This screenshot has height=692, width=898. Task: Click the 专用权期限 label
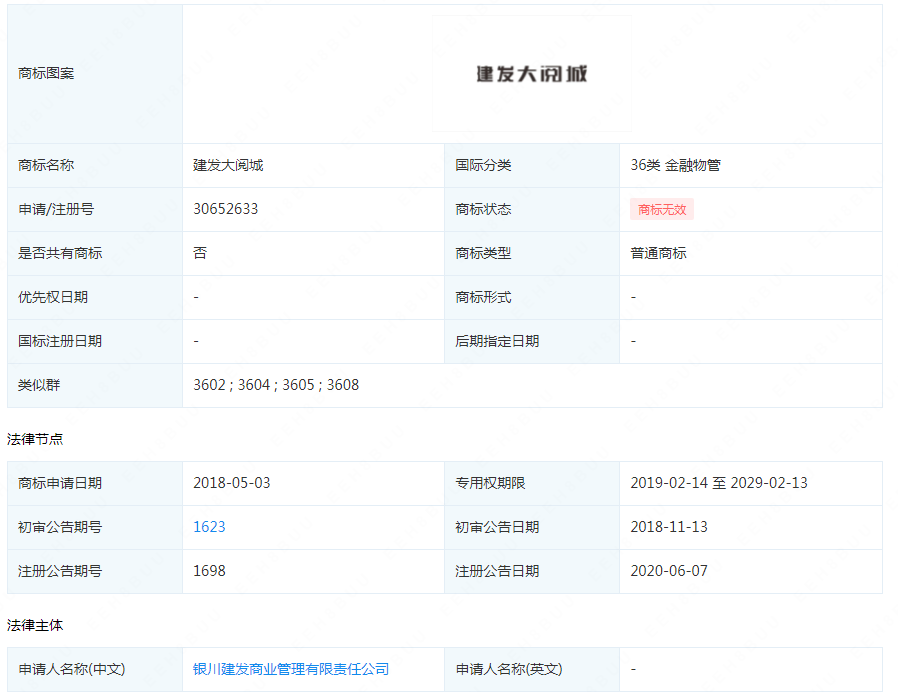[490, 483]
